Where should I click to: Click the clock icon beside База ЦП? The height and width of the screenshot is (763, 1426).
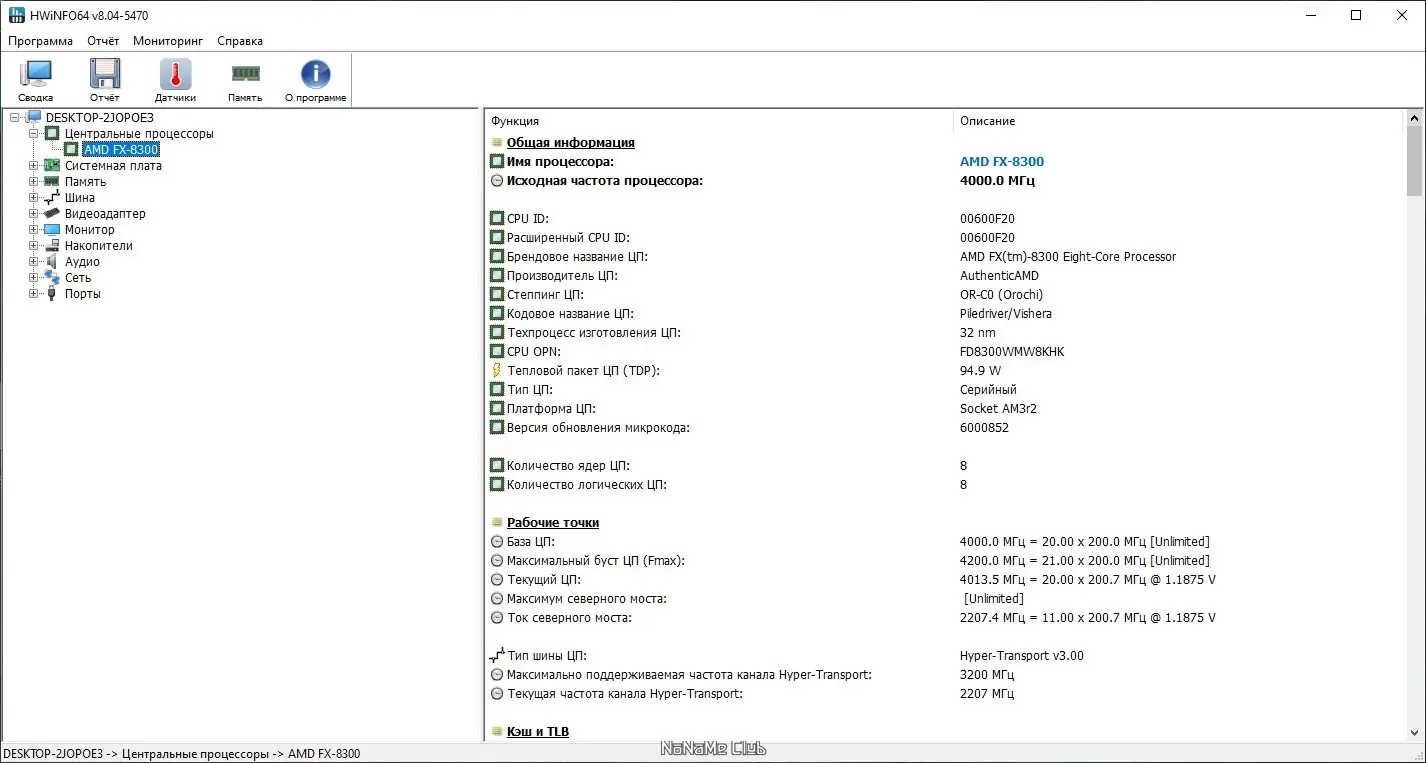click(x=497, y=542)
